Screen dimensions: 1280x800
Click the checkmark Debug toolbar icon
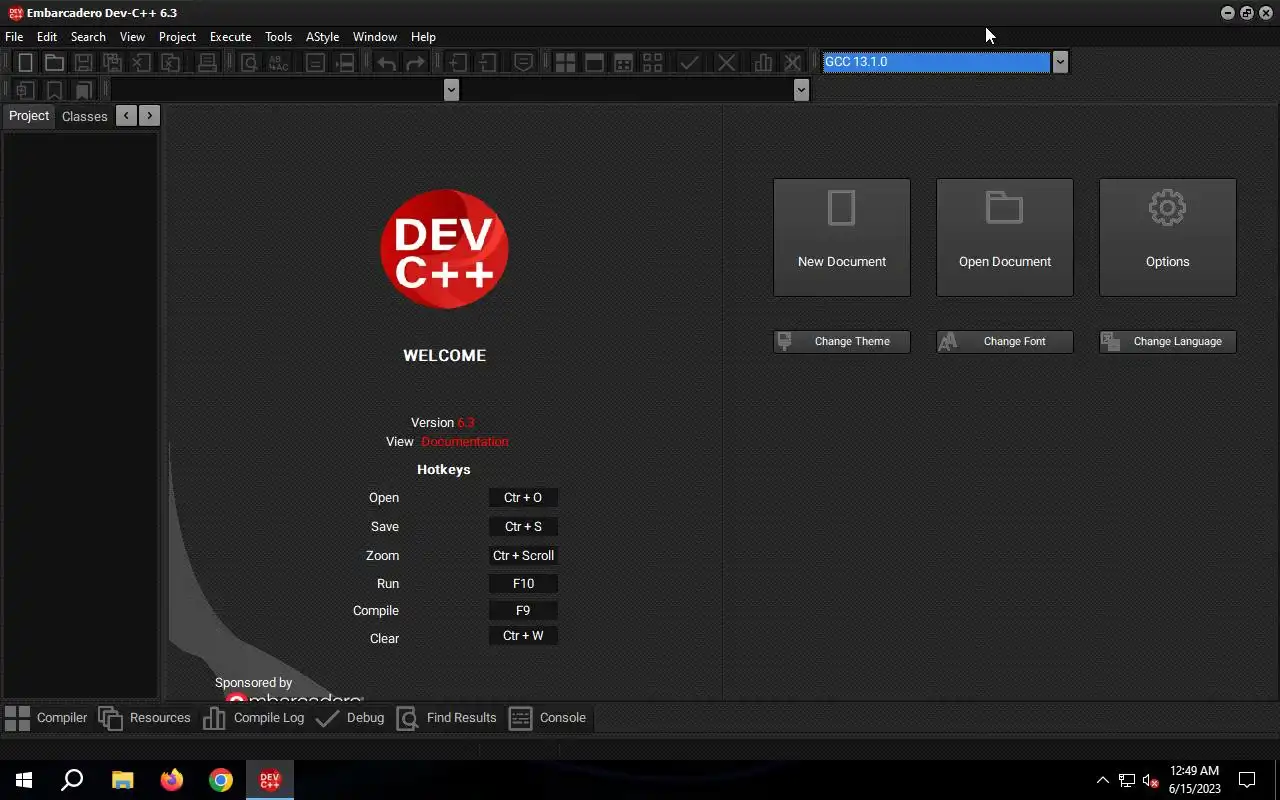point(689,62)
